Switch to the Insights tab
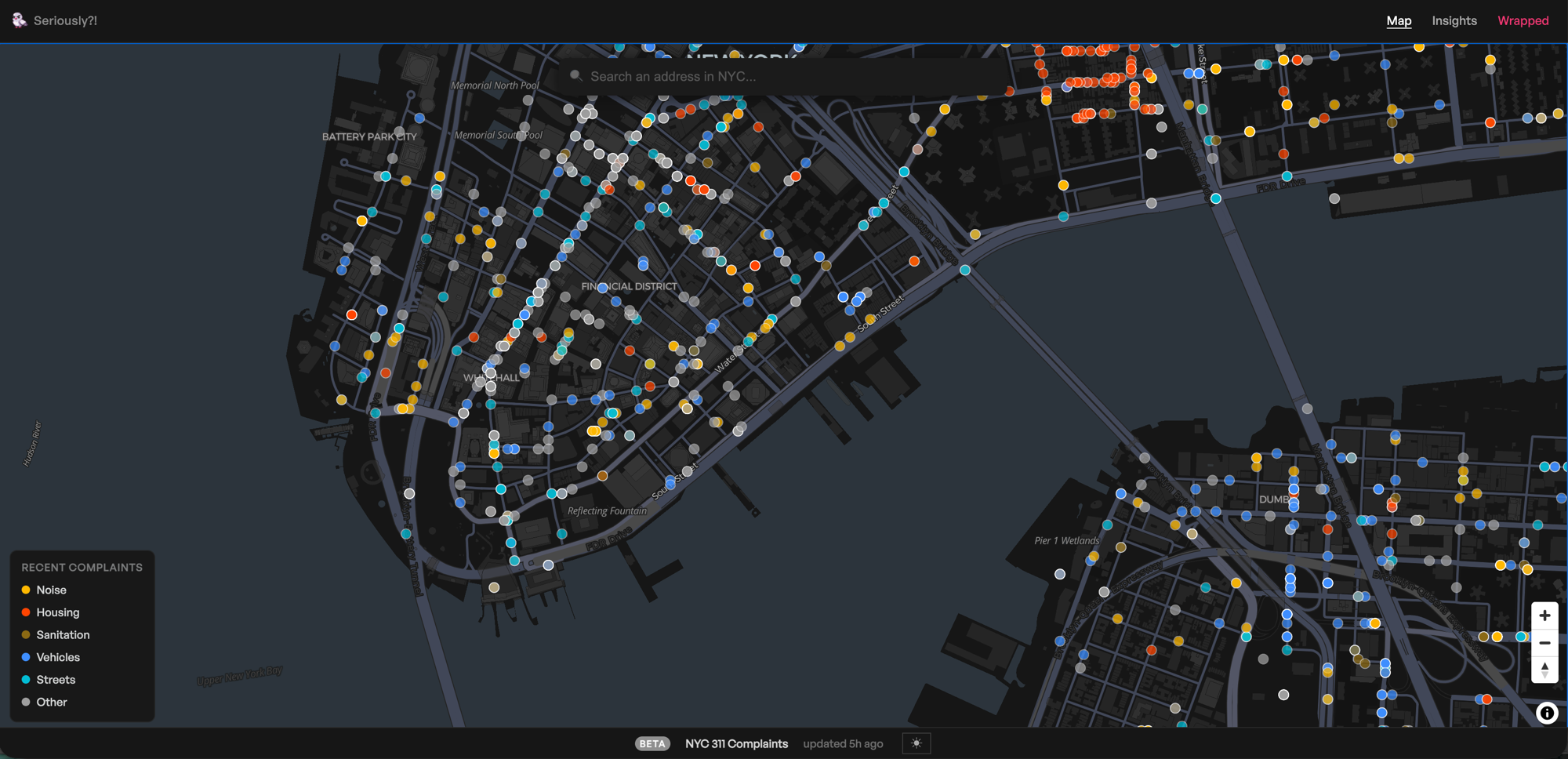Image resolution: width=1568 pixels, height=759 pixels. tap(1454, 20)
